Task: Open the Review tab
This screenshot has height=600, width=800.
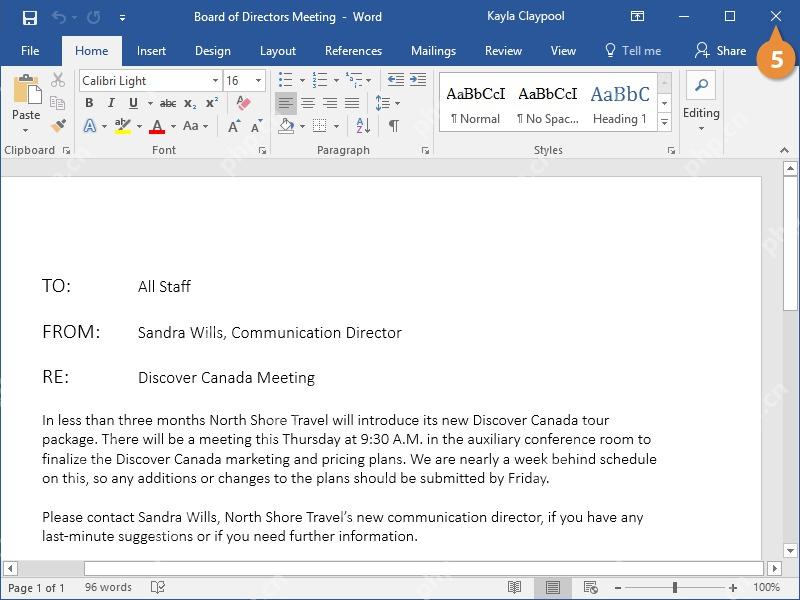Action: pos(503,51)
